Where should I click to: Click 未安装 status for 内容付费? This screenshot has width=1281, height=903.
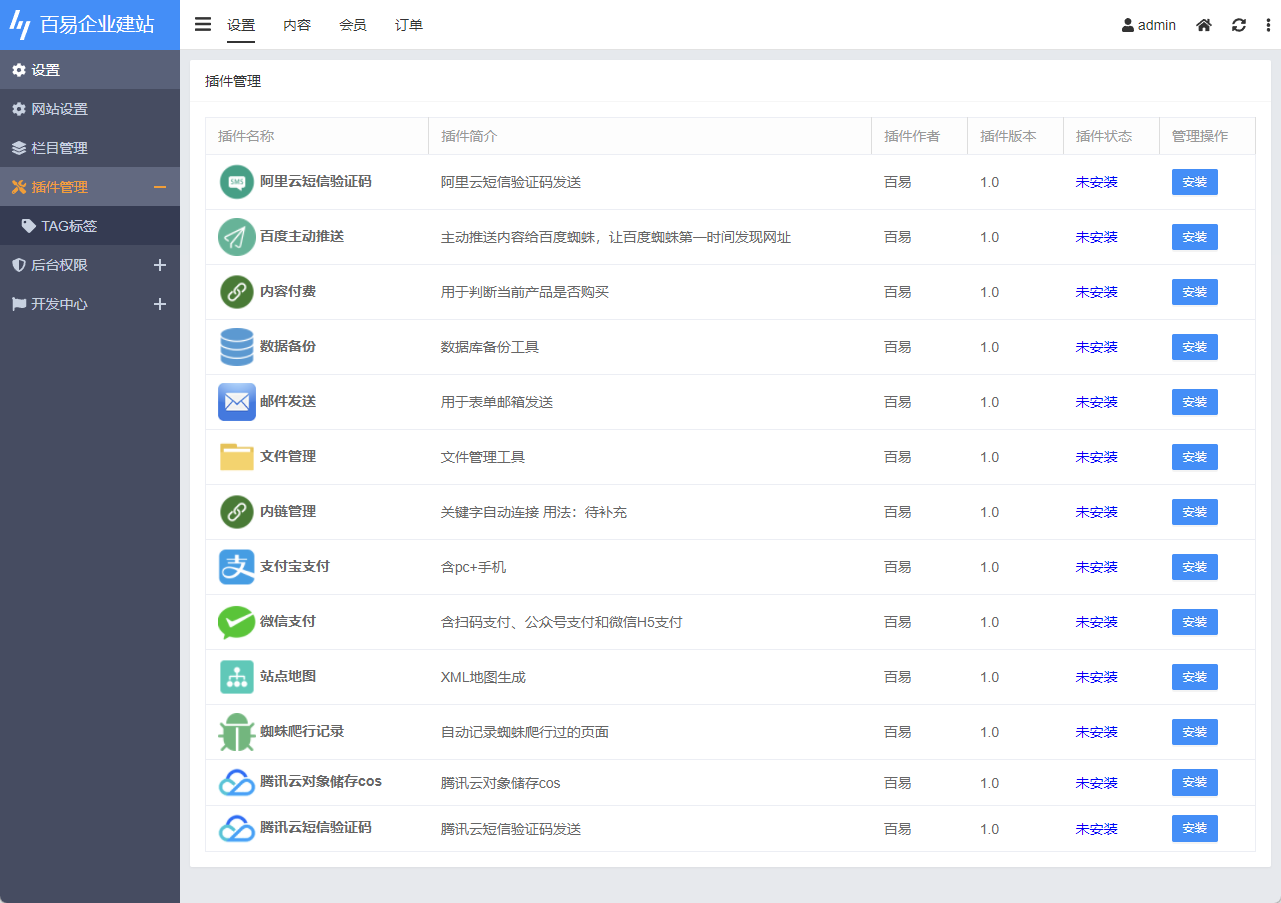(x=1096, y=293)
